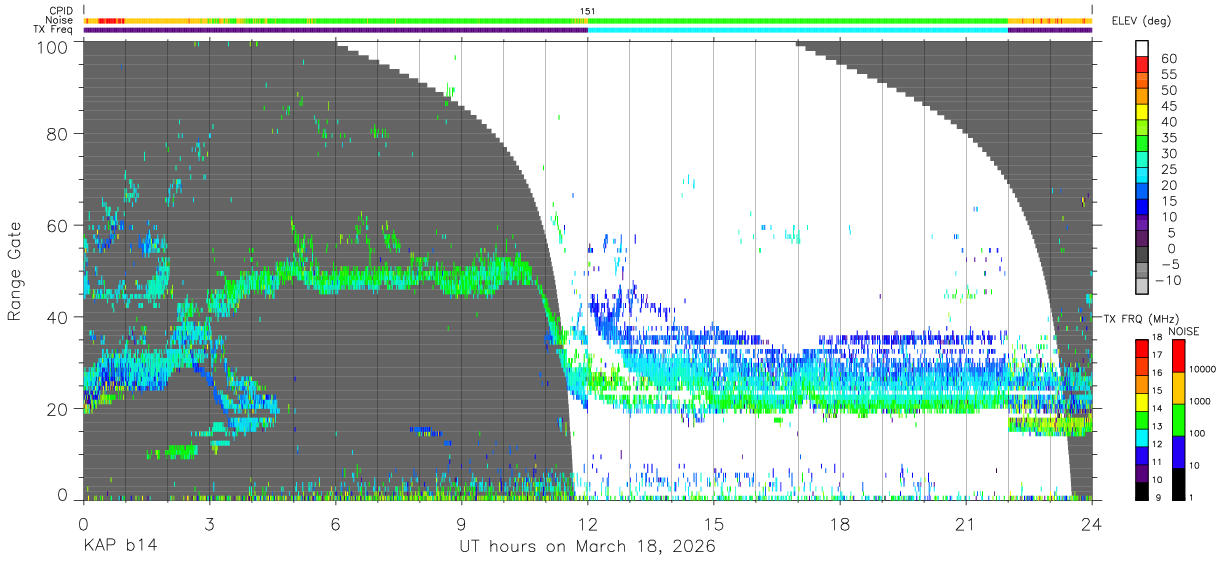Click the y-axis tick label 100
The height and width of the screenshot is (567, 1228).
pos(53,47)
